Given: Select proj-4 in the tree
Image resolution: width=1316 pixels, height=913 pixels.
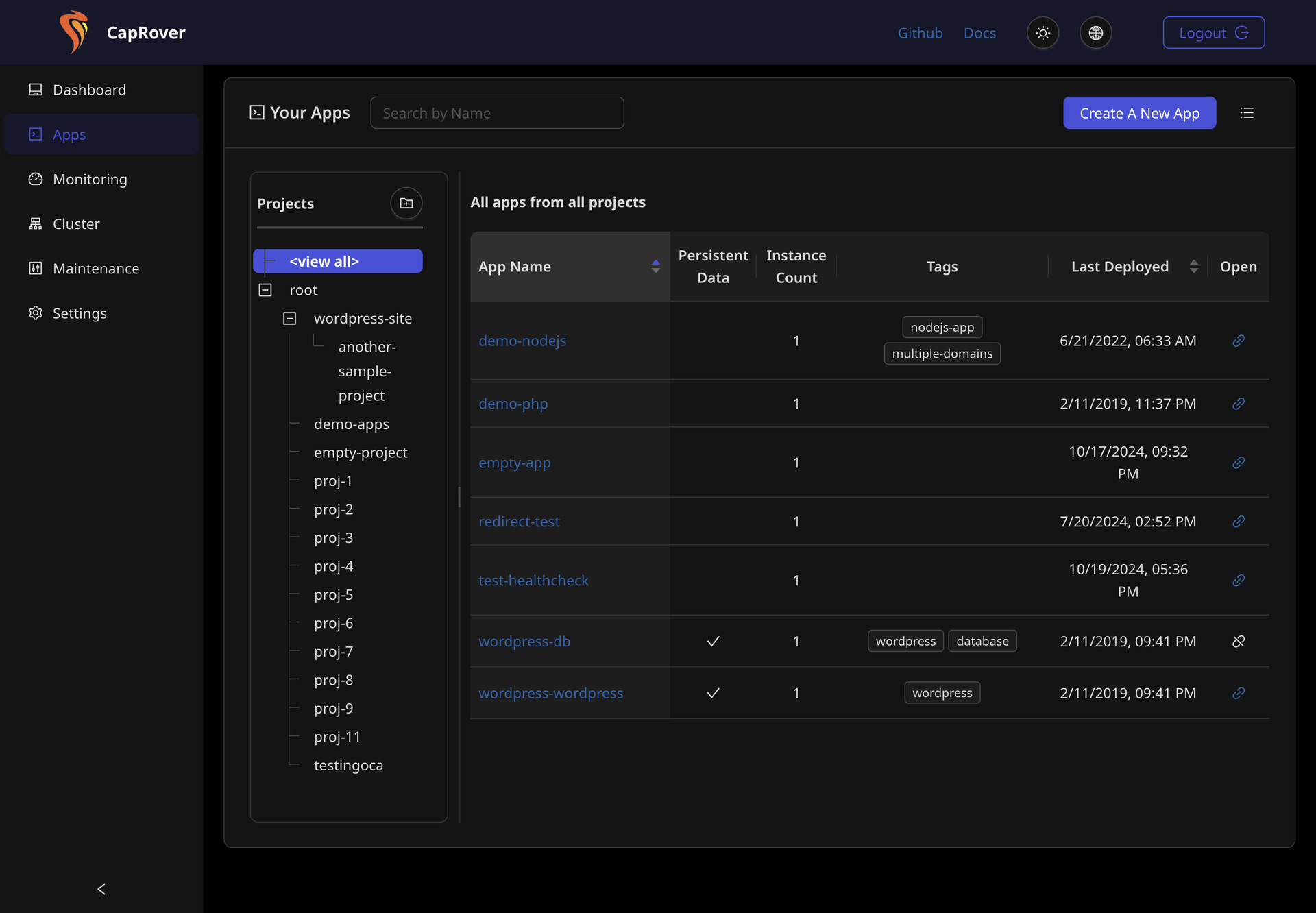Looking at the screenshot, I should coord(333,567).
